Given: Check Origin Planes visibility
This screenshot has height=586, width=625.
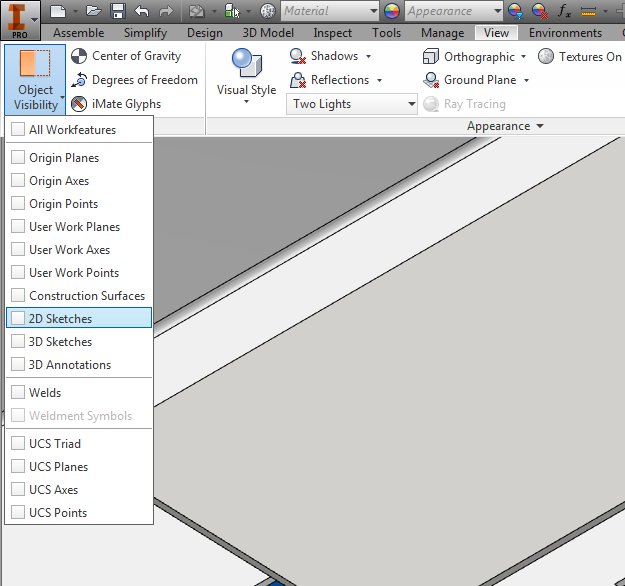Looking at the screenshot, I should 18,157.
